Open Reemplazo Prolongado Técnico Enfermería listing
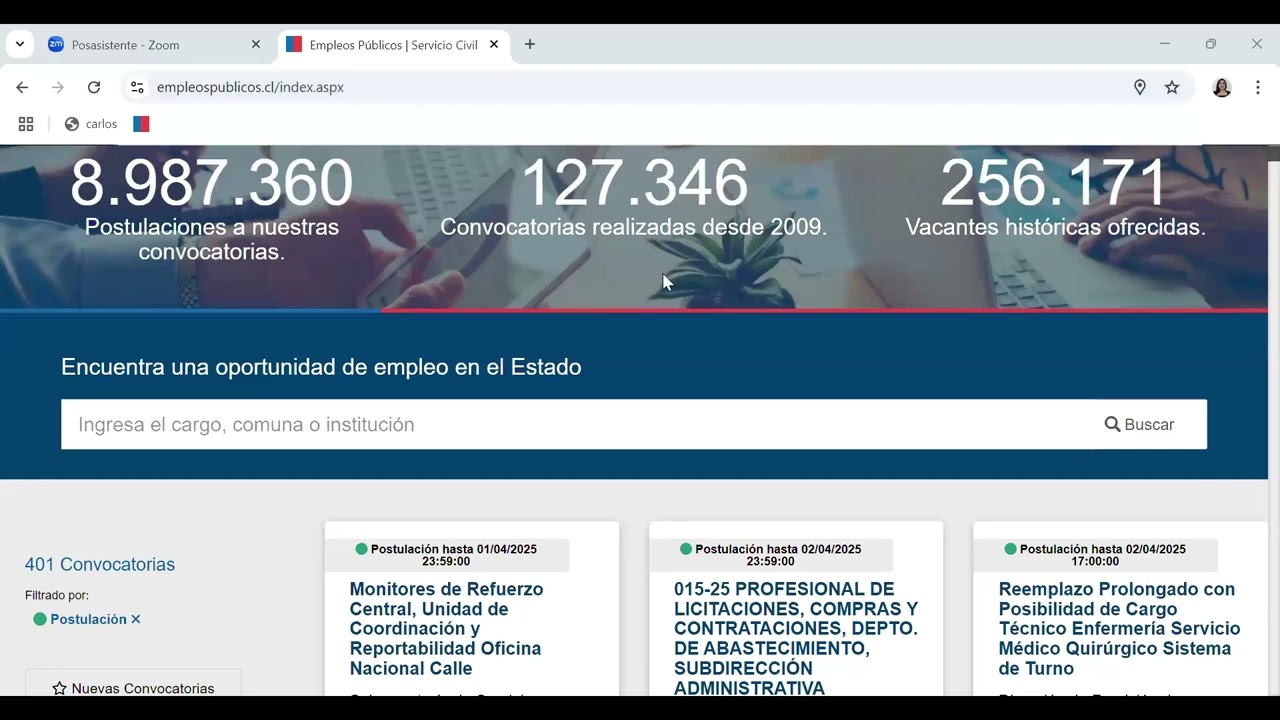The height and width of the screenshot is (720, 1280). (1119, 628)
